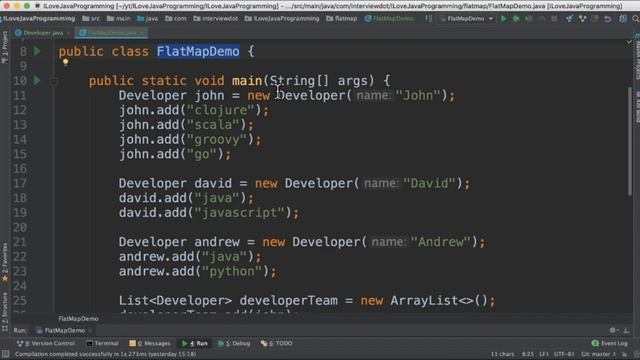640x360 pixels.
Task: Click ILoveJavaProgramming root breadcrumb
Action: pos(39,19)
